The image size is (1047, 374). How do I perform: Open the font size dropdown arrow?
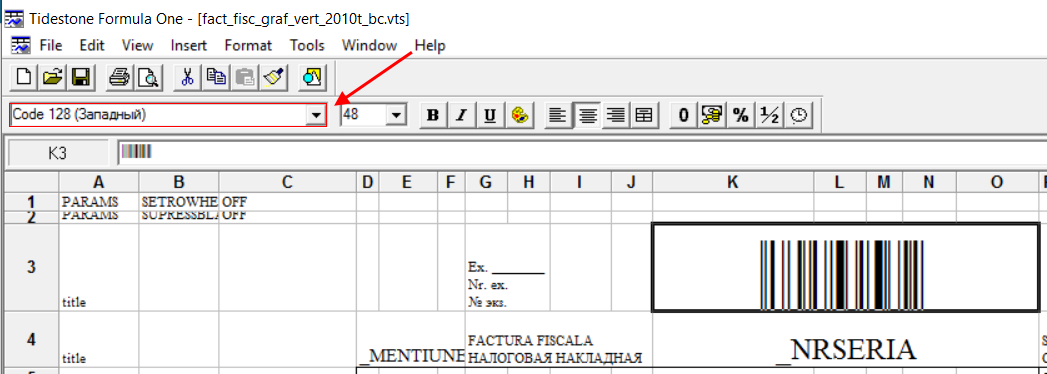397,116
